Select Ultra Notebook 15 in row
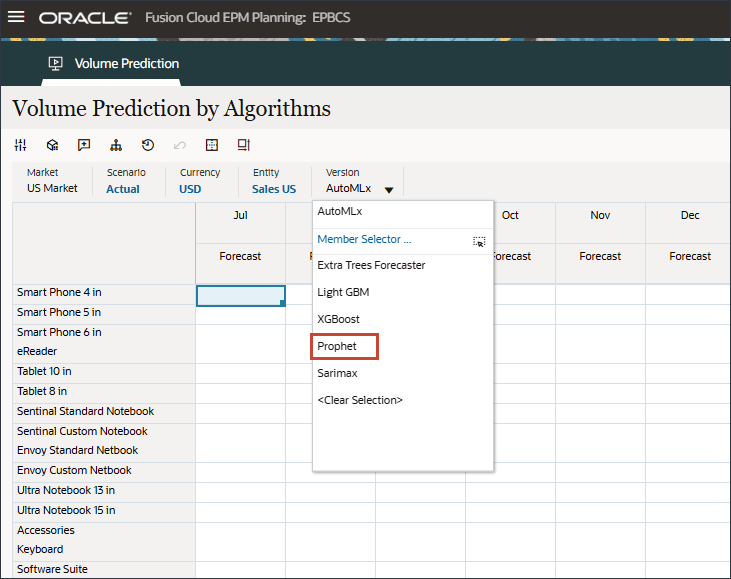 click(66, 511)
